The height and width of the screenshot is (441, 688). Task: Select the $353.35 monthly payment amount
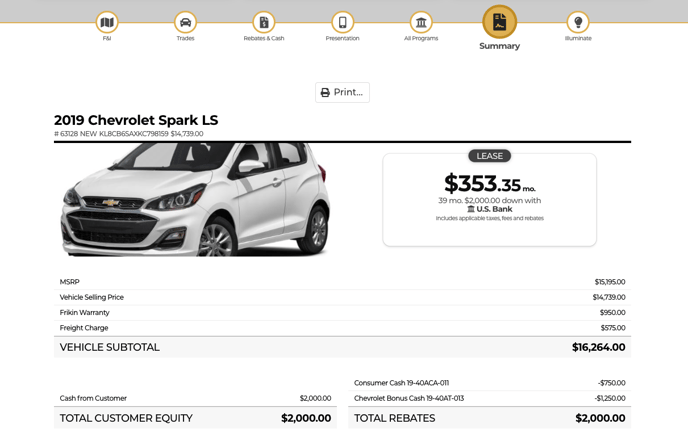489,183
